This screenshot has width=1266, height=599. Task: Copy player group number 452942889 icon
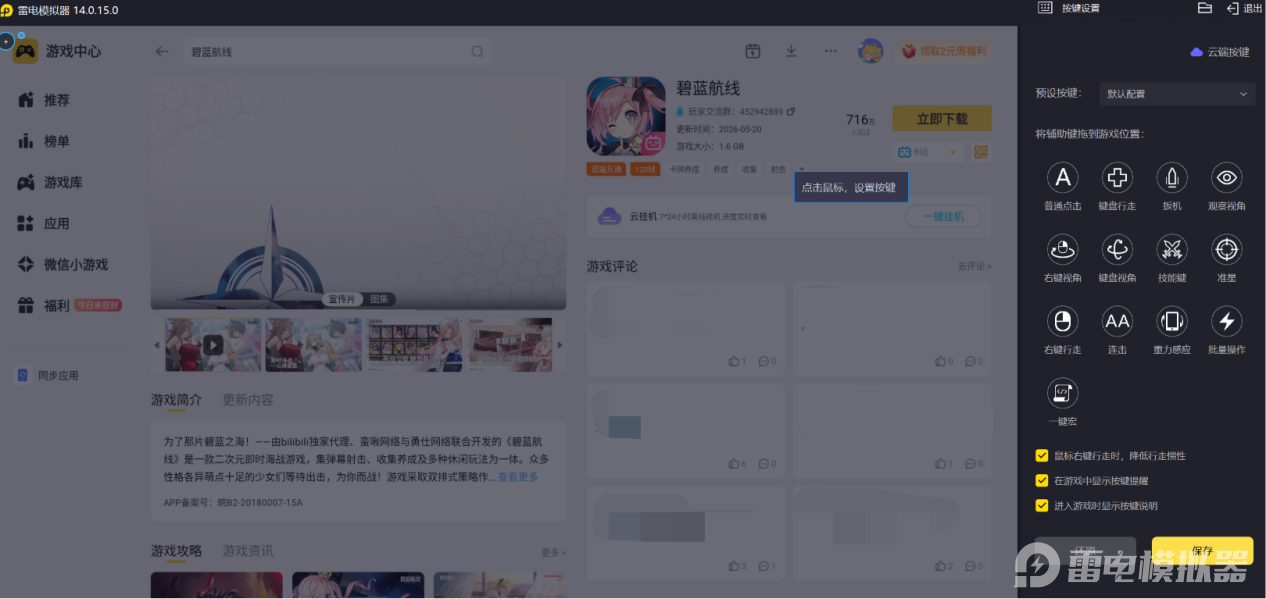tap(791, 111)
